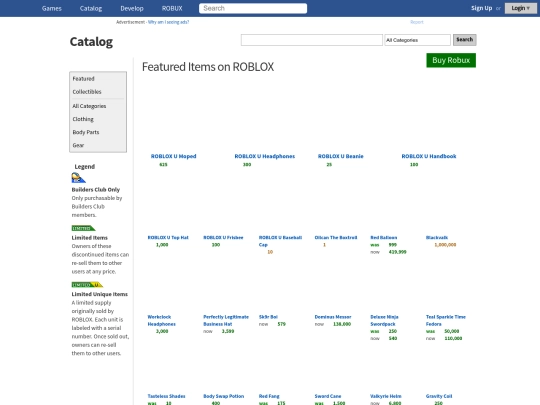Open Teal Sparkle Time Fedora item
Screen dimensions: 540x405
tap(446, 320)
